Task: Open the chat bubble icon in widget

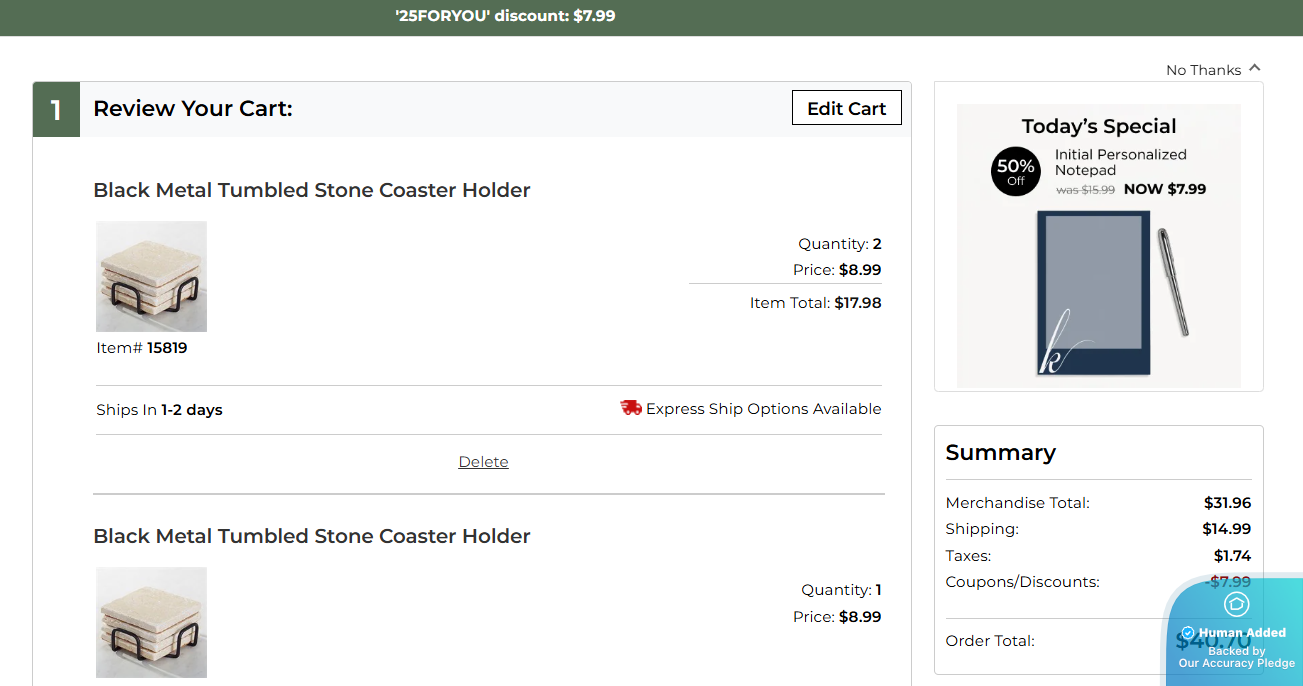Action: point(1236,604)
